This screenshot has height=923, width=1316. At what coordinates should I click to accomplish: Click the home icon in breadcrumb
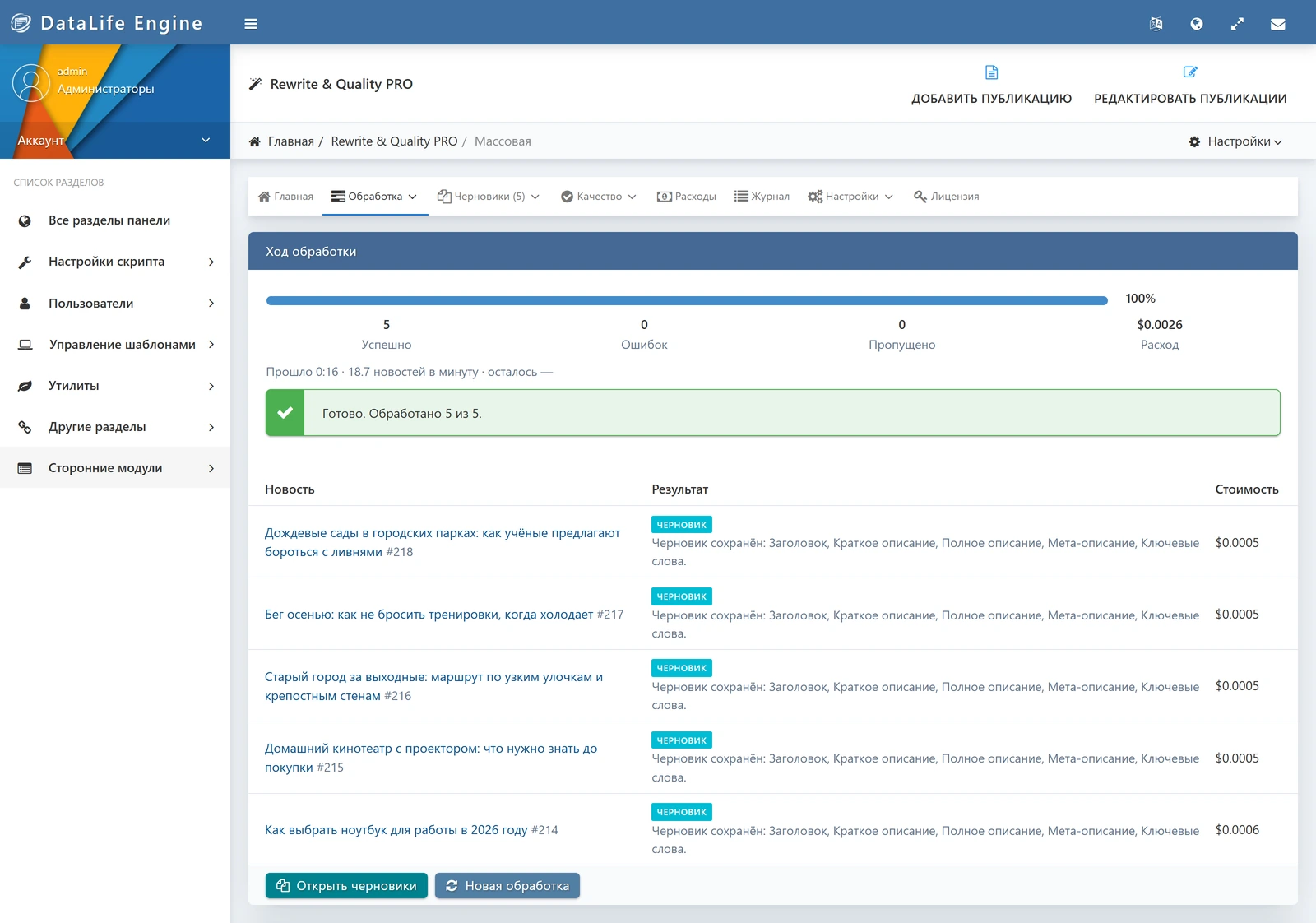click(x=255, y=141)
